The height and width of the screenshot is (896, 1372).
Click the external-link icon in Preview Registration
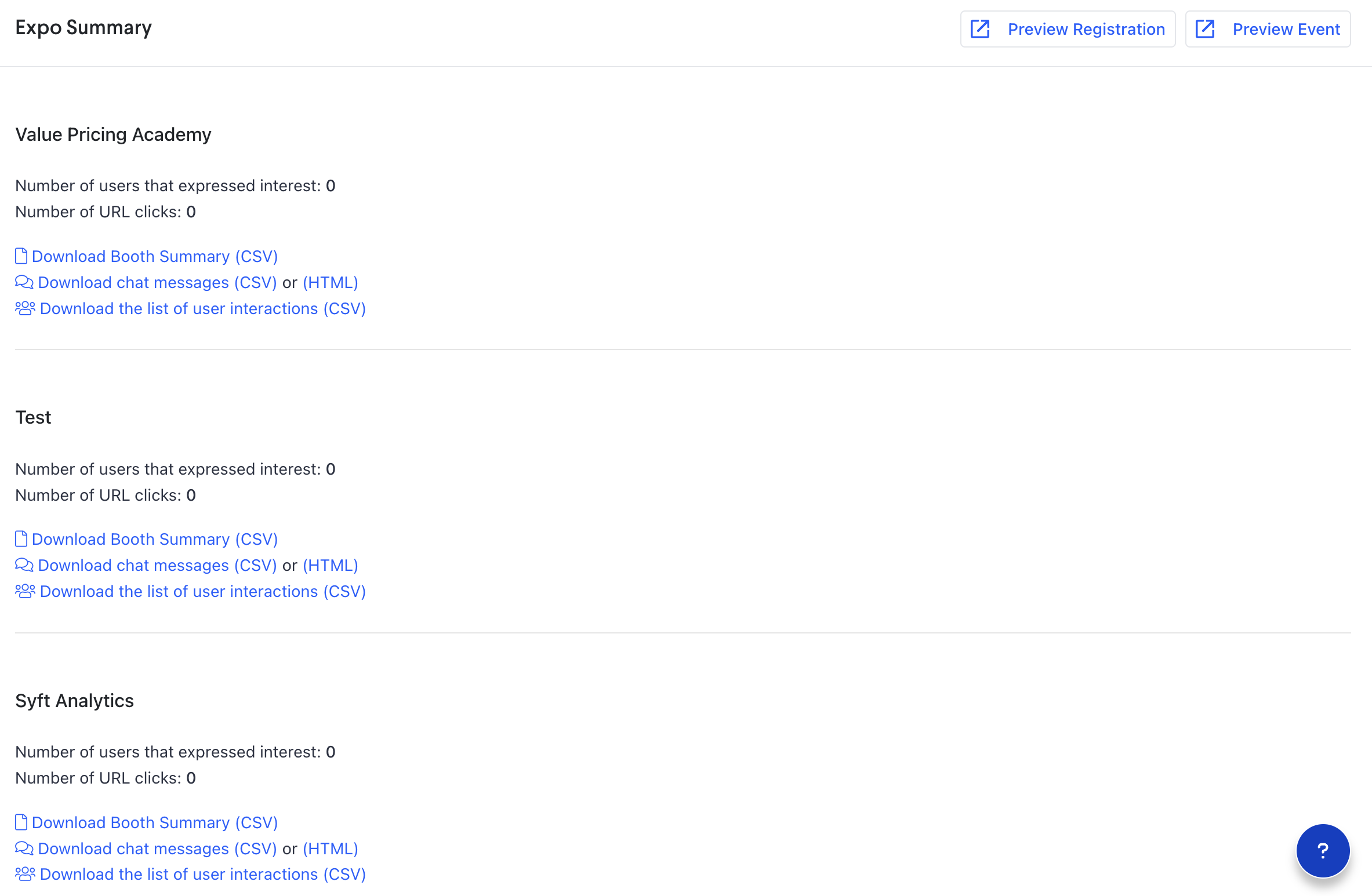(x=980, y=29)
